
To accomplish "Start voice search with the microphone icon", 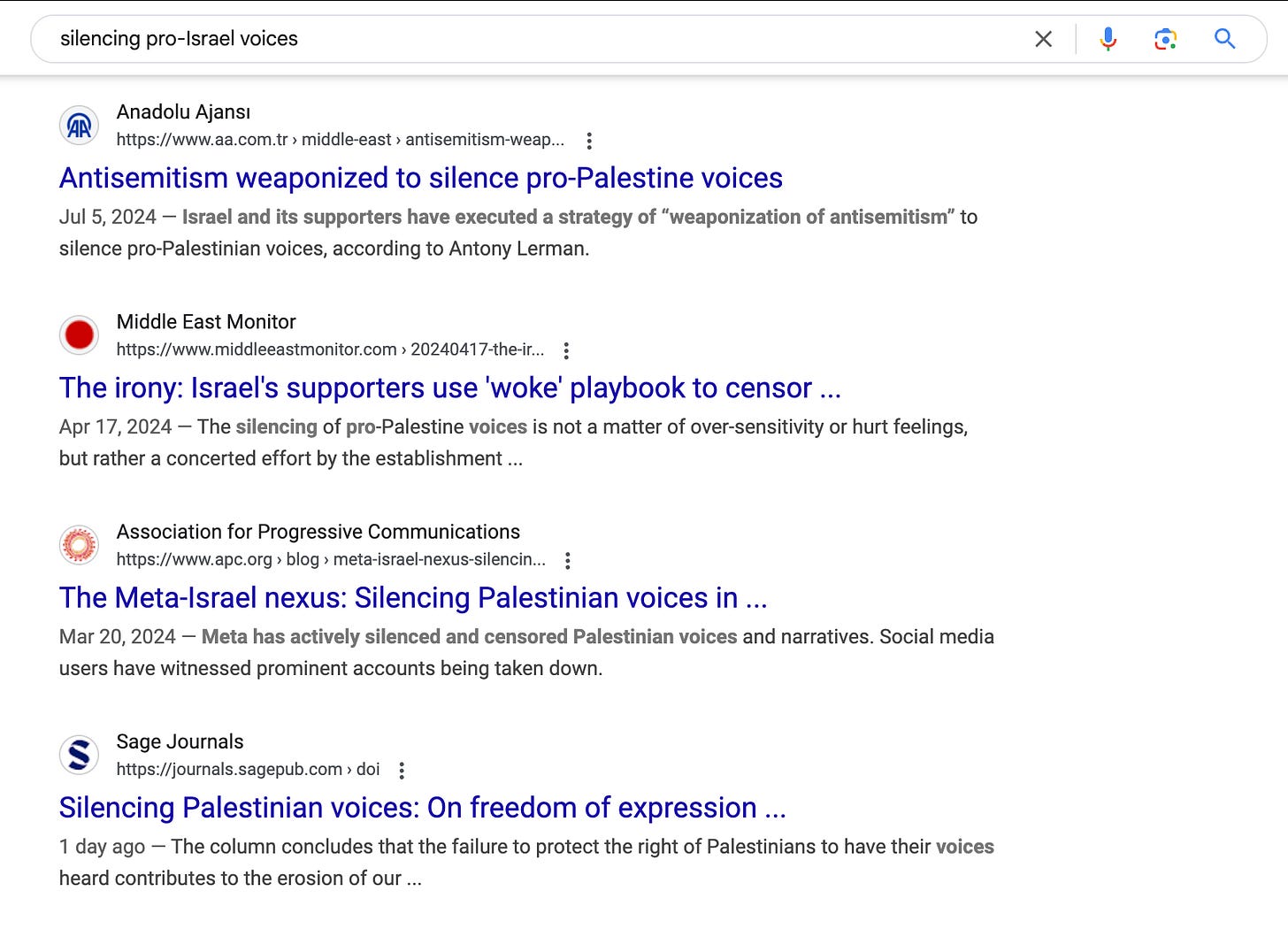I will tap(1108, 39).
